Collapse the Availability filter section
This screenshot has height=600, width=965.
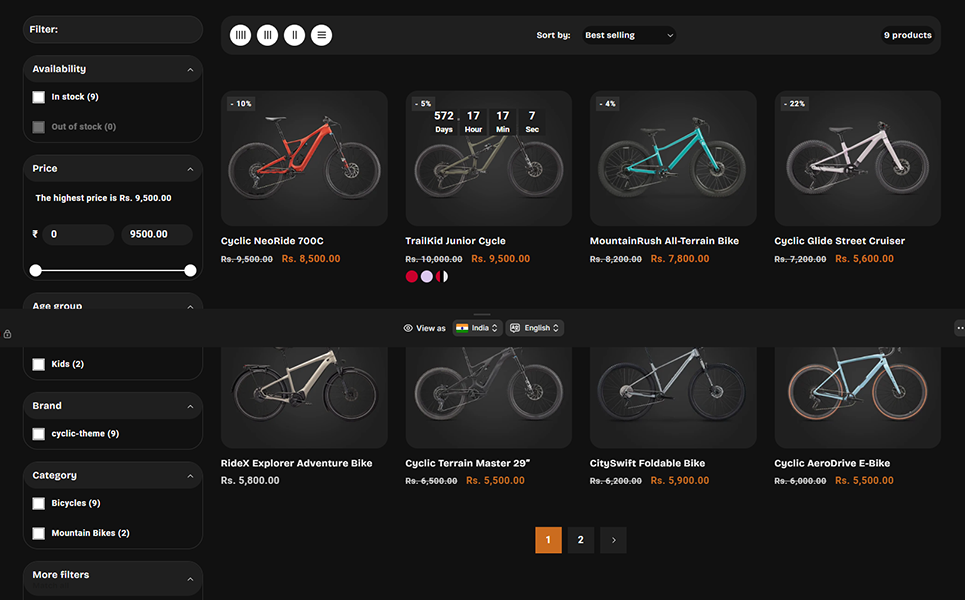(x=190, y=70)
